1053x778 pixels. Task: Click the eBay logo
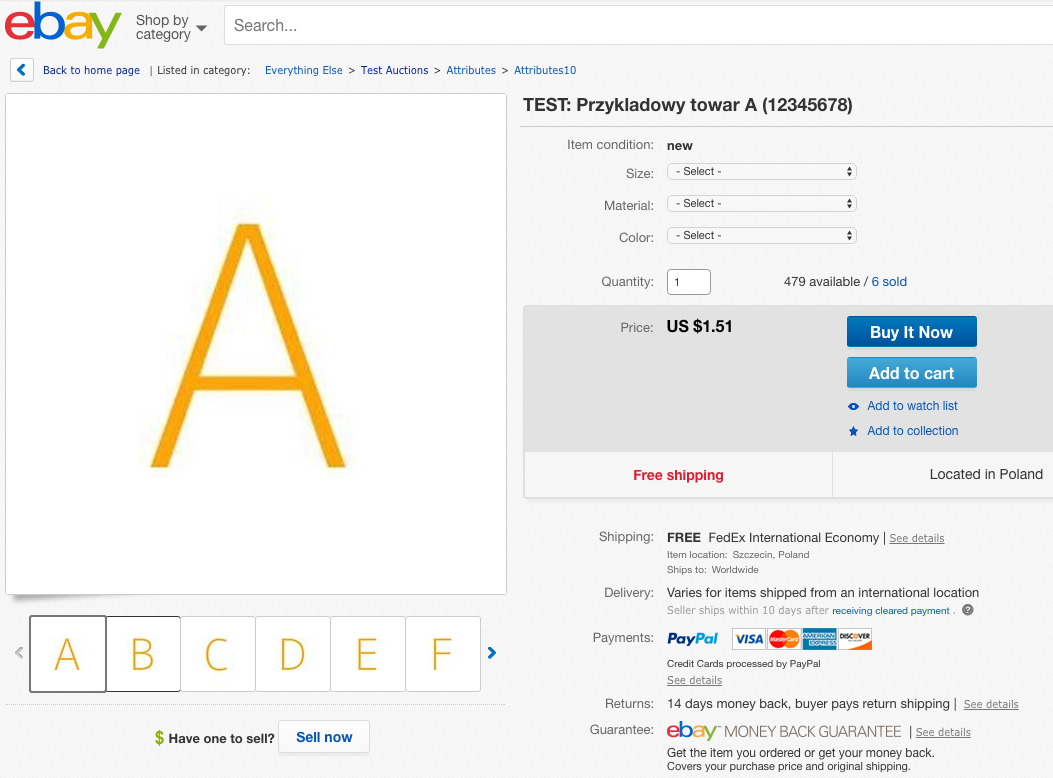pyautogui.click(x=62, y=26)
